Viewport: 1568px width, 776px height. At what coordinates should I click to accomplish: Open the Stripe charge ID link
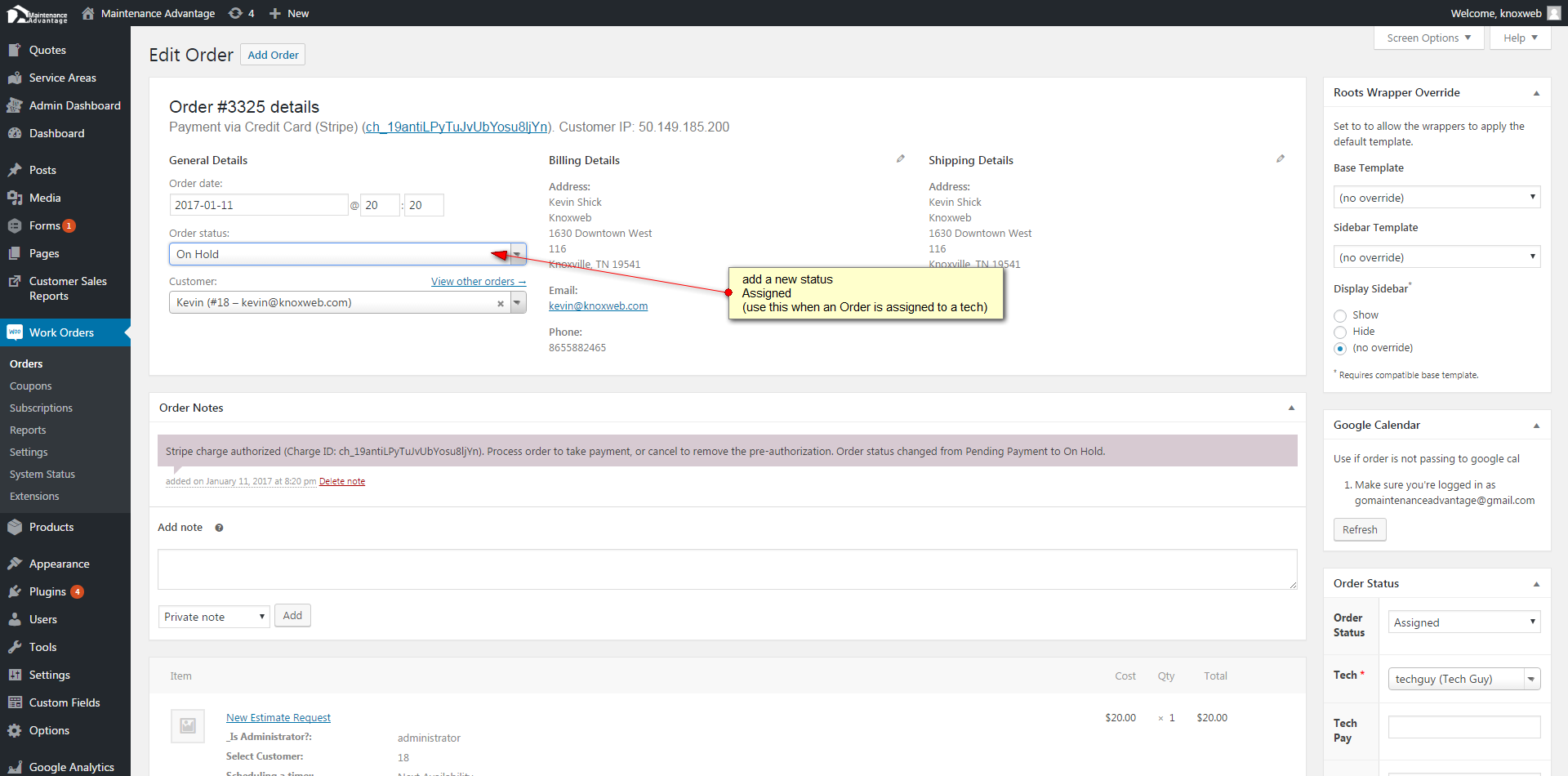tap(457, 127)
